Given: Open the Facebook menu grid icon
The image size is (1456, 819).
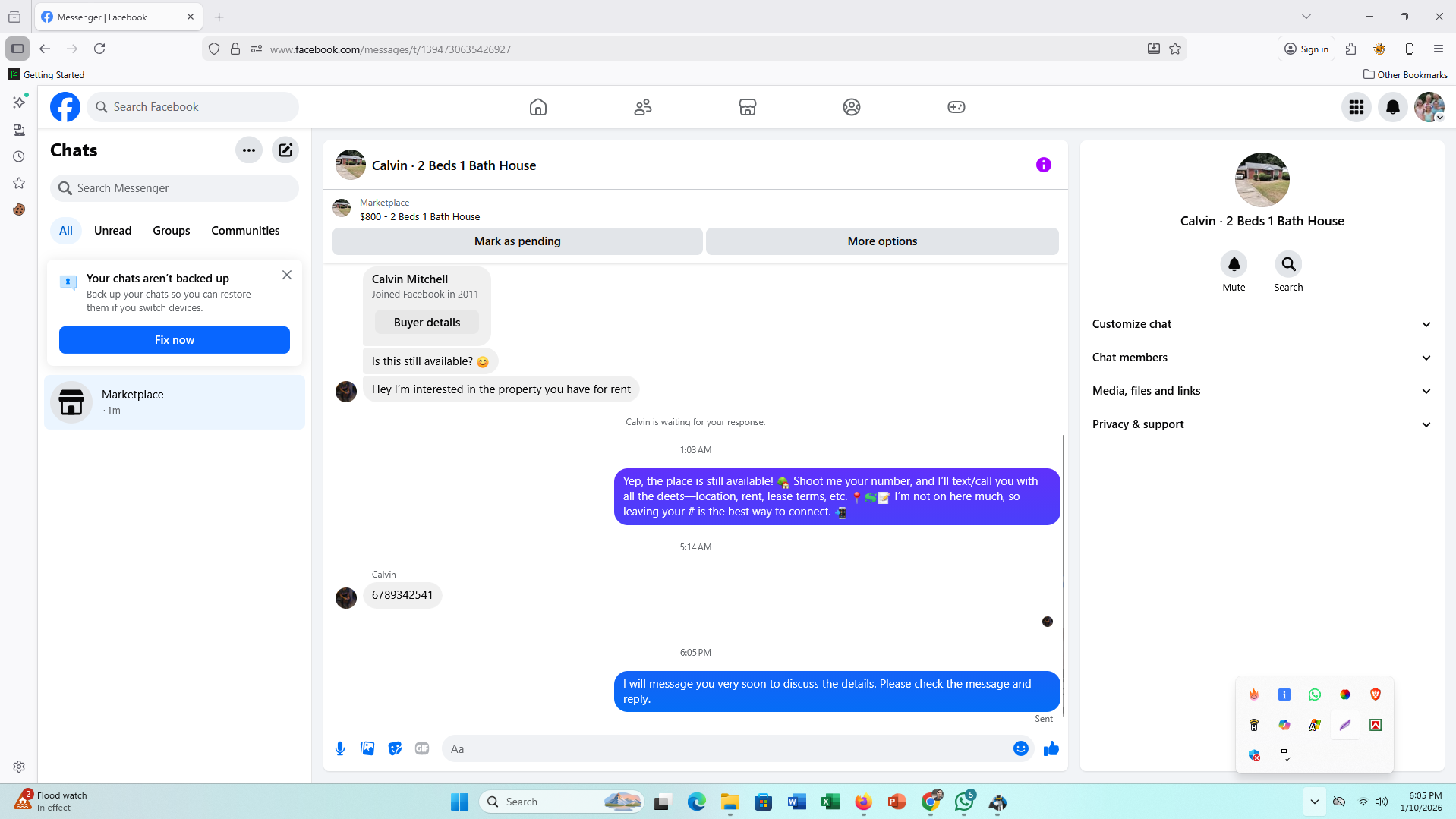Looking at the screenshot, I should [1357, 107].
